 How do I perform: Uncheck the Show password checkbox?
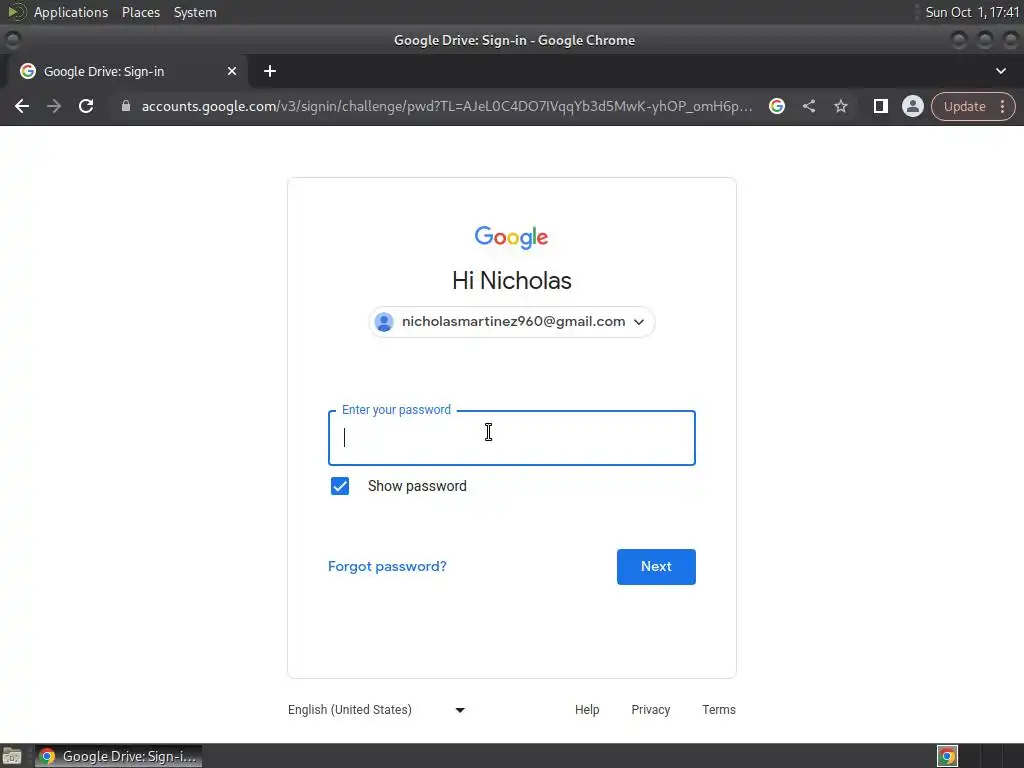(340, 486)
